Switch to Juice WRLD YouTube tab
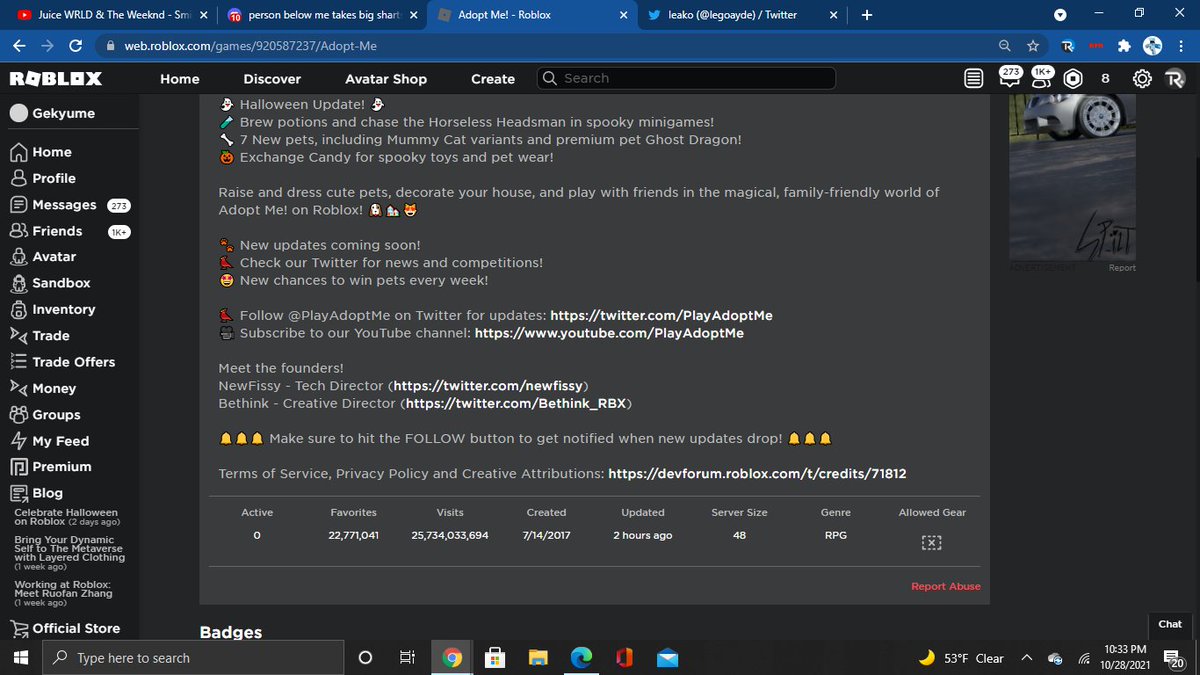Image resolution: width=1200 pixels, height=675 pixels. coord(114,15)
